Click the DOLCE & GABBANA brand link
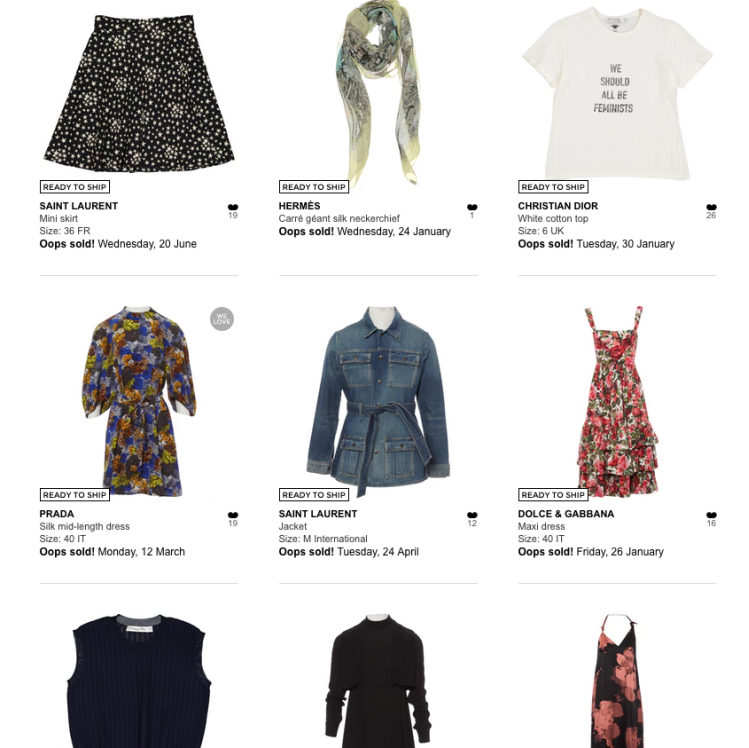 point(566,514)
